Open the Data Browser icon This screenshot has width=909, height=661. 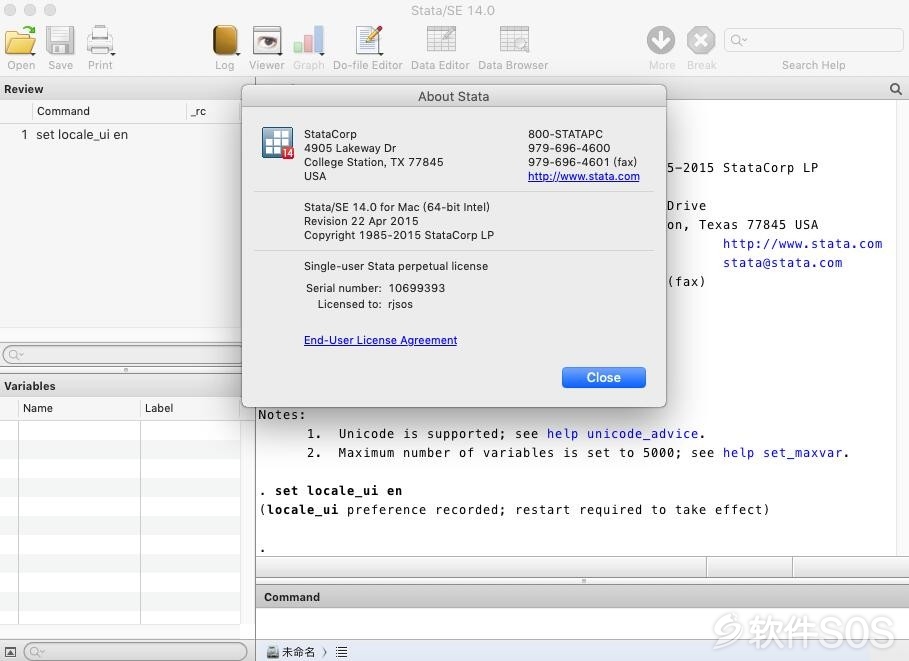514,41
